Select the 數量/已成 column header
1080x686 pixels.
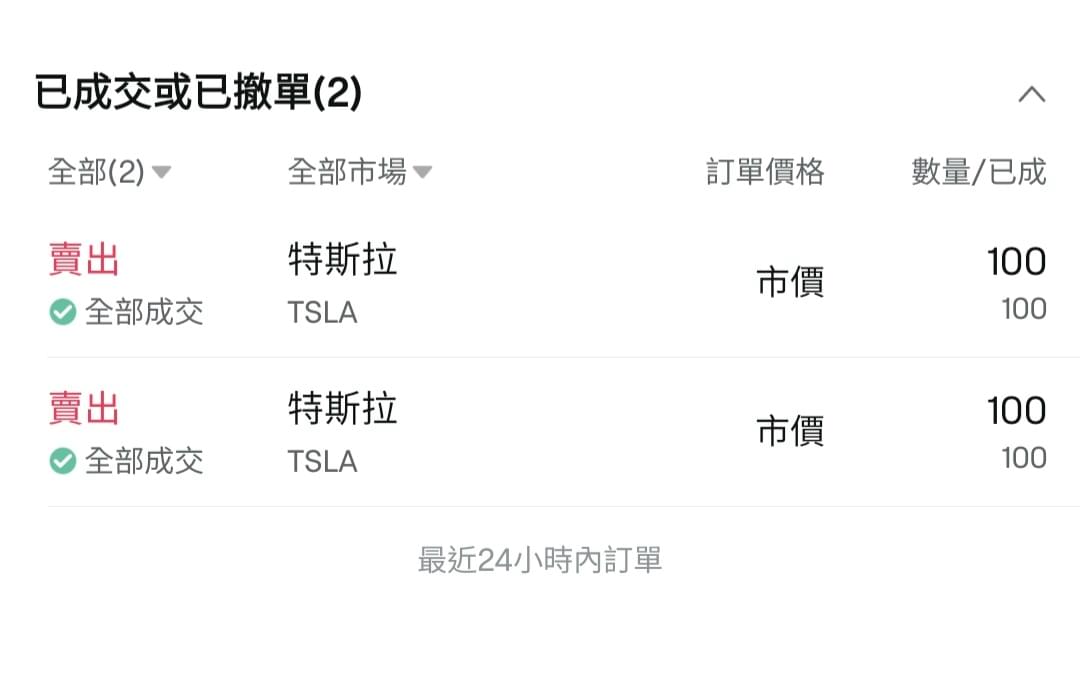pyautogui.click(x=979, y=172)
